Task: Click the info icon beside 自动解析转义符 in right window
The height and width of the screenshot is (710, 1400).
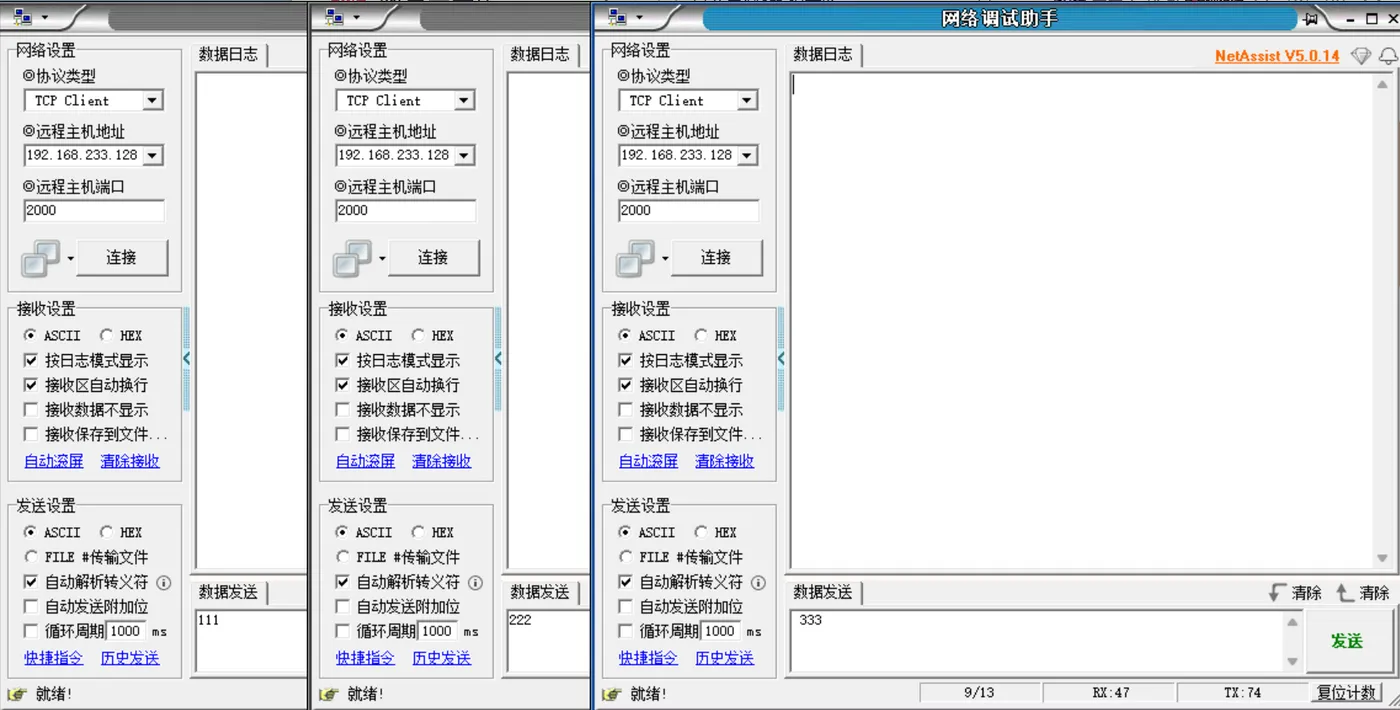Action: (759, 582)
